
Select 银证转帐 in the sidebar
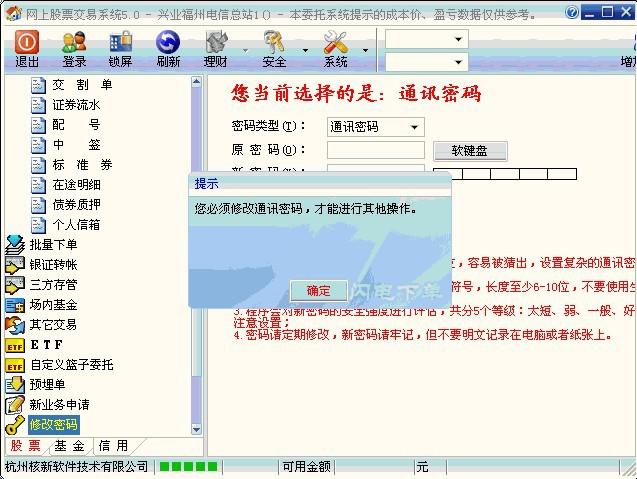click(x=53, y=264)
